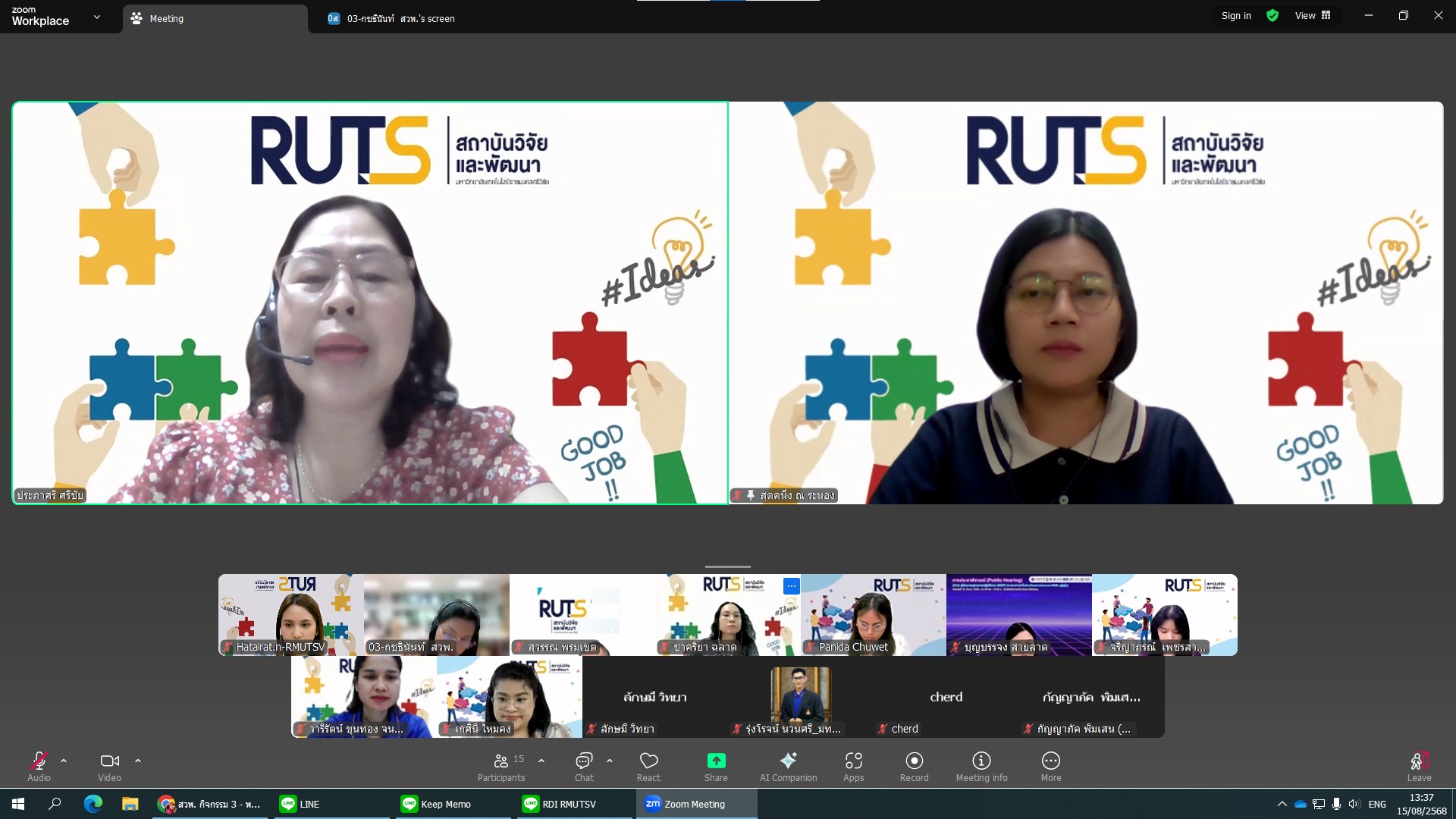
Task: Select Panida Chuwet participant thumbnail
Action: click(874, 615)
